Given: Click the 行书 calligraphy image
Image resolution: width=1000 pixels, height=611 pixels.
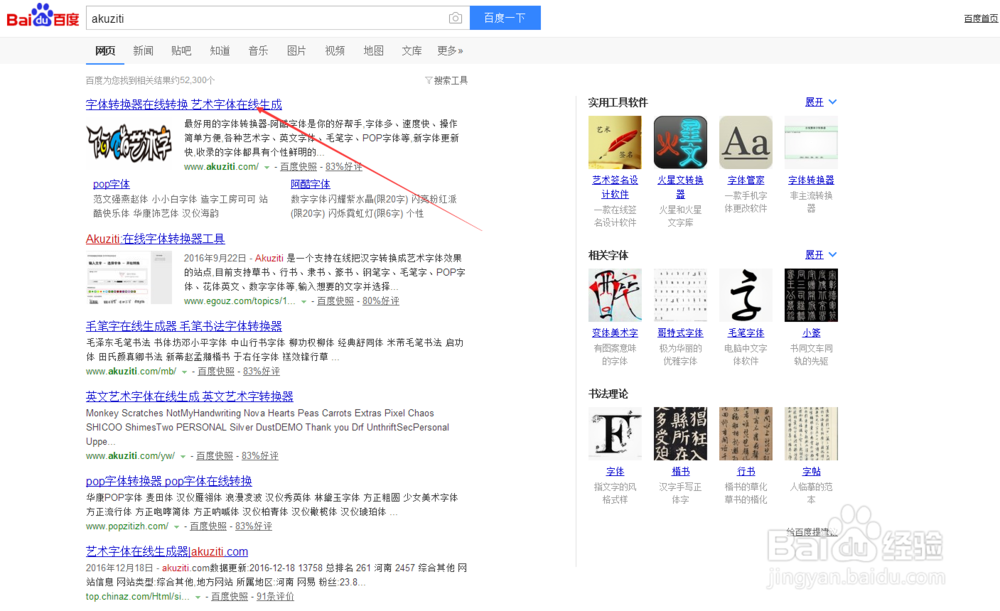Looking at the screenshot, I should point(746,434).
